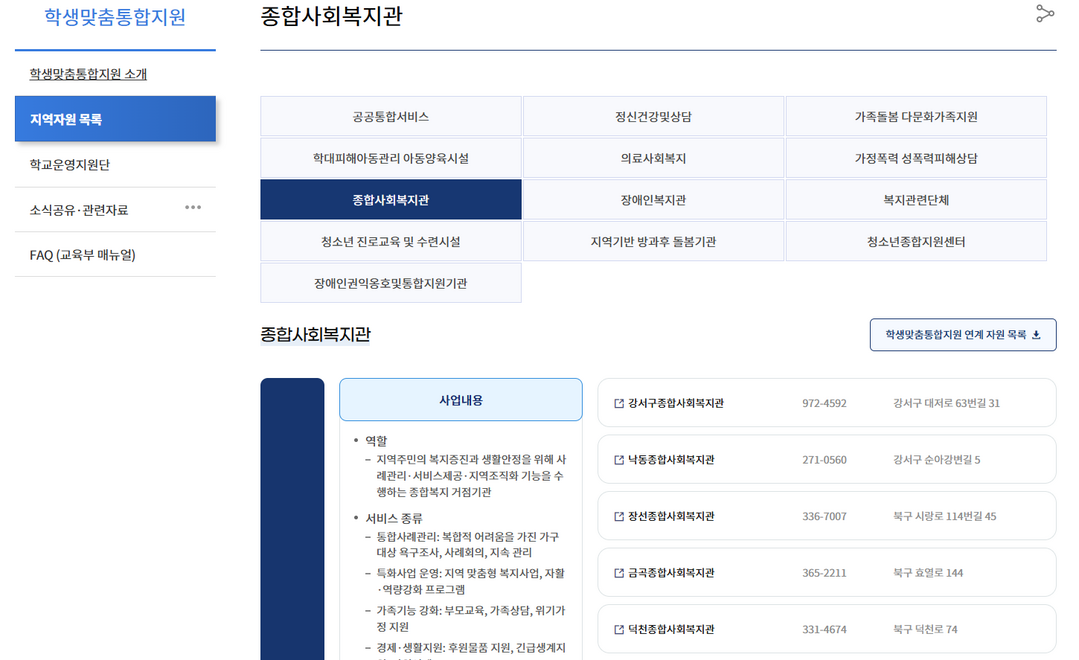This screenshot has height=660, width=1079.
Task: Click 학교운영지원단 sidebar menu item
Action: 70,165
